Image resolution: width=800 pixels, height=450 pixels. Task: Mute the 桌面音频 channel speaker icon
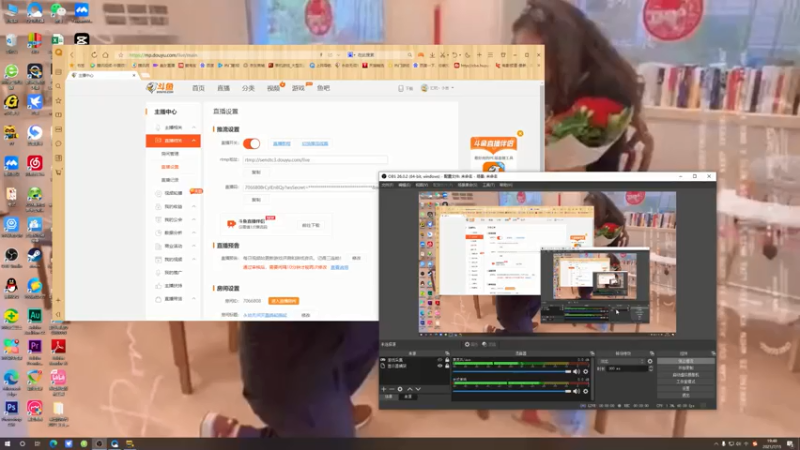pyautogui.click(x=577, y=391)
